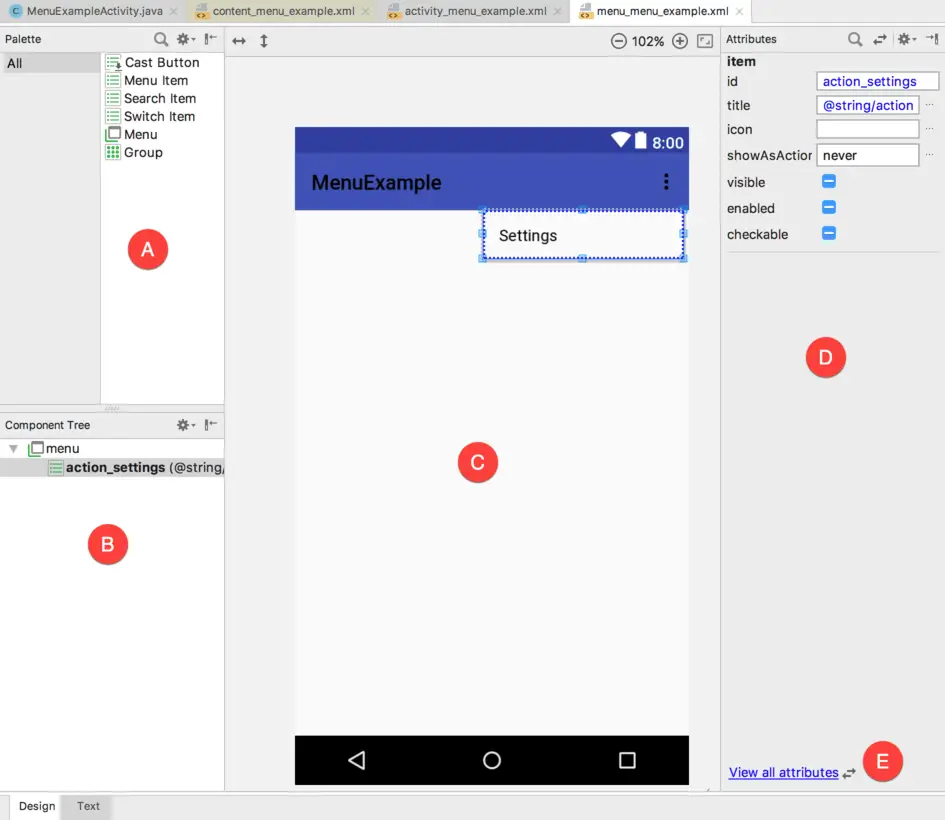Select Search Item in the Palette
Screen dimensions: 945x820
[x=159, y=98]
